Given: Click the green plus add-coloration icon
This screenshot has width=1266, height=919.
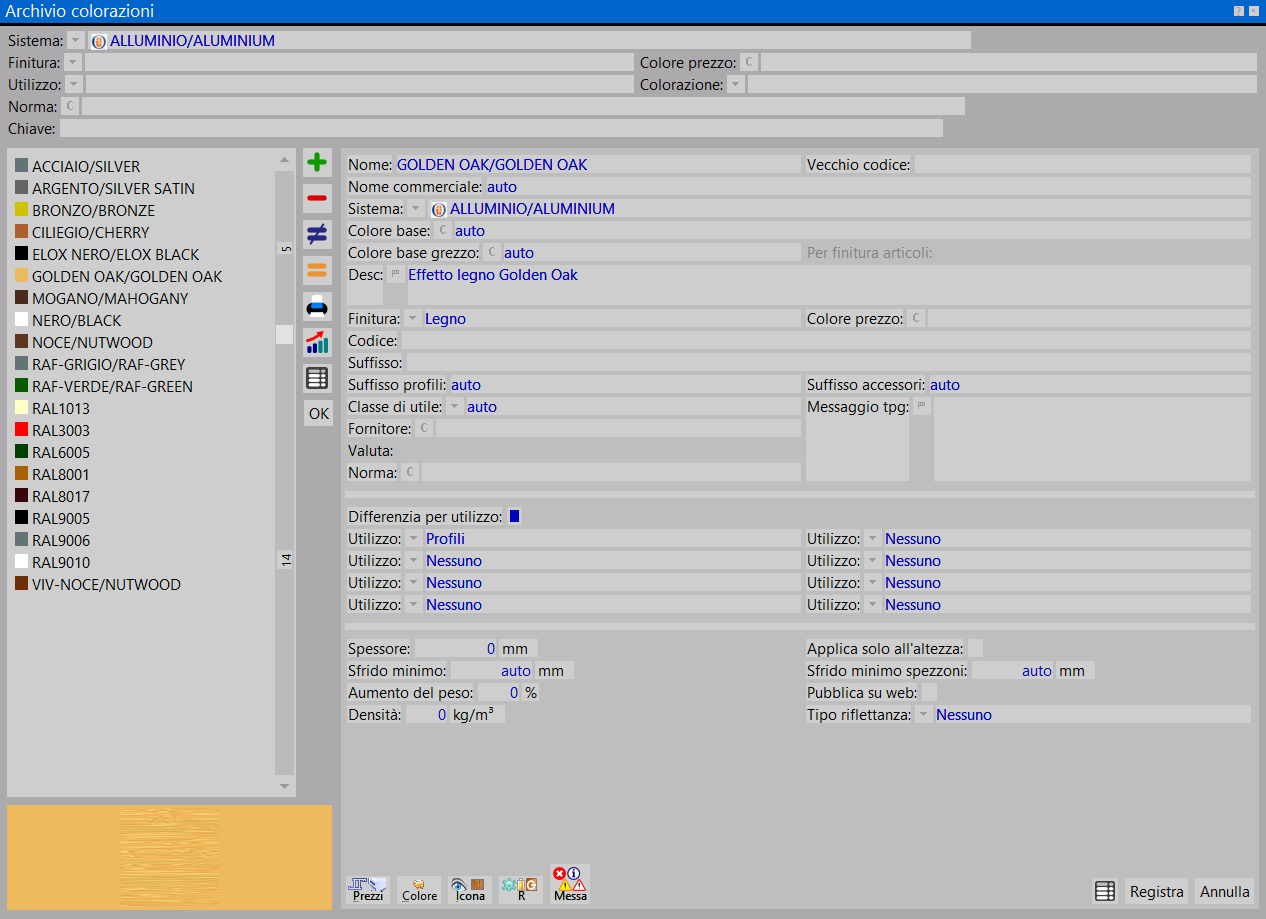Looking at the screenshot, I should 317,163.
